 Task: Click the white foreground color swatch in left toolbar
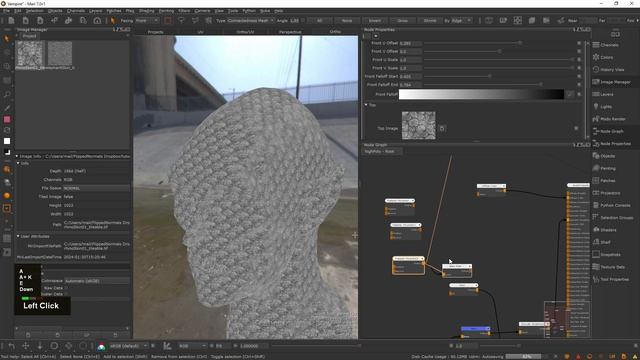pos(7,141)
